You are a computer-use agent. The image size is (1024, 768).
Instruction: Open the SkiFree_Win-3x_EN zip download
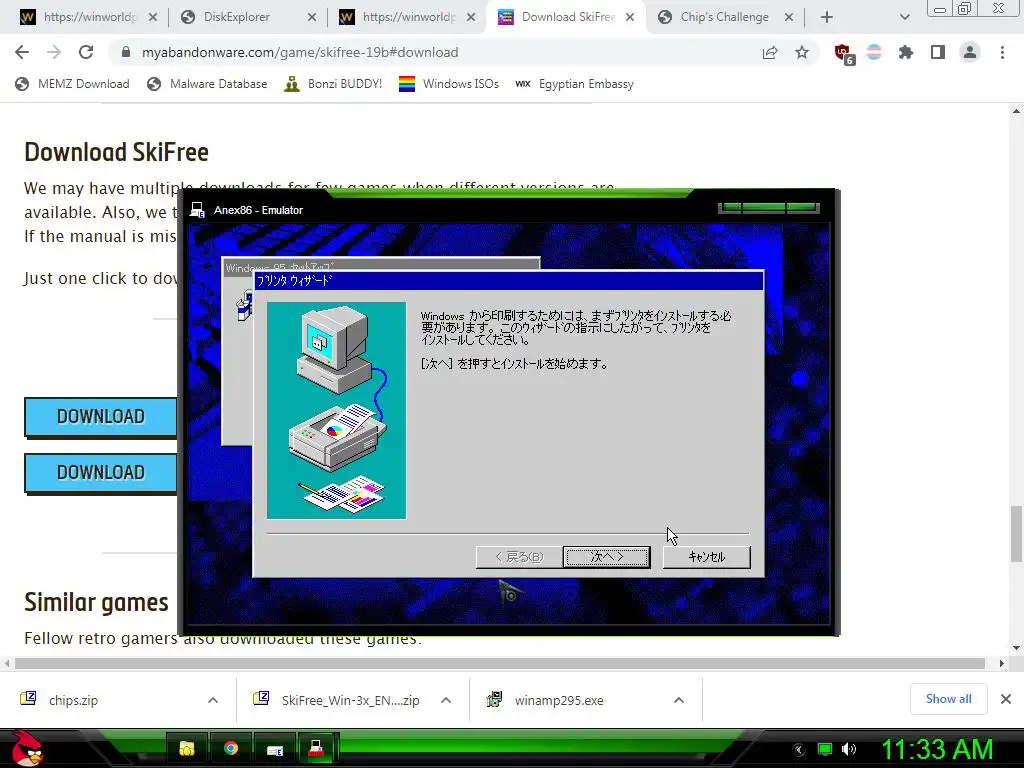coord(350,700)
